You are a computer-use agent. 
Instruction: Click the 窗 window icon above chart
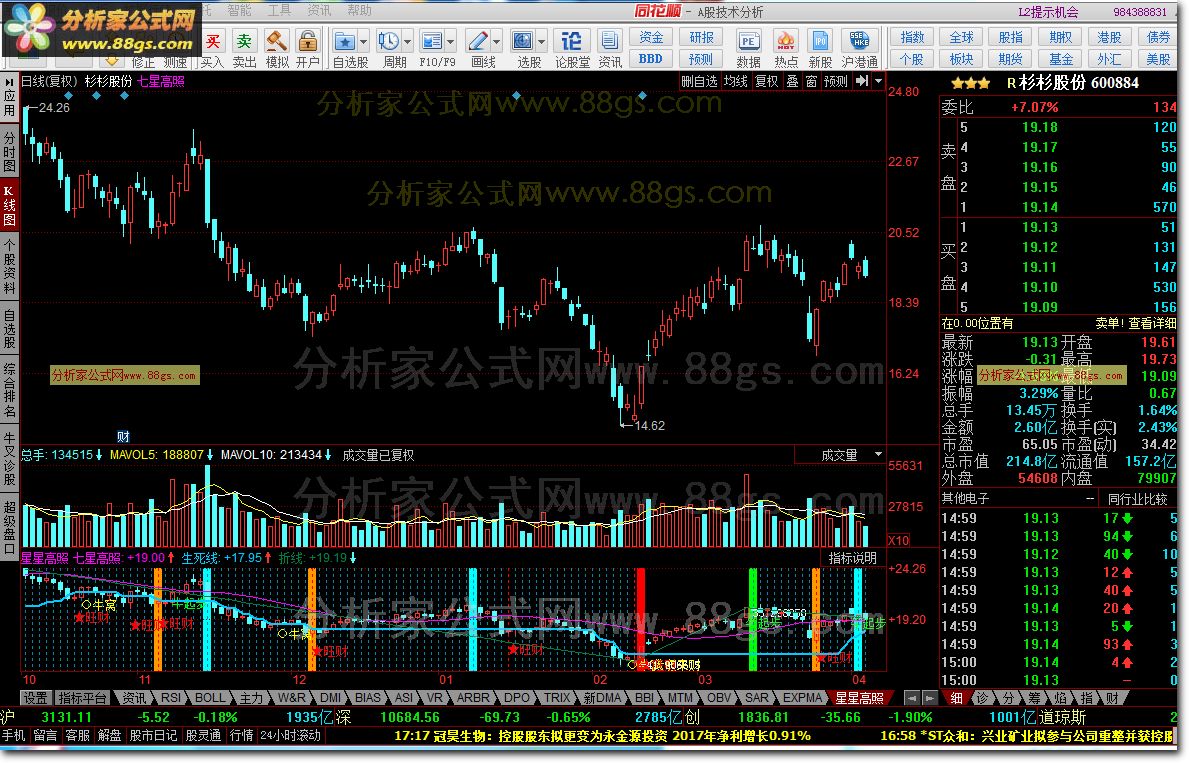(811, 80)
